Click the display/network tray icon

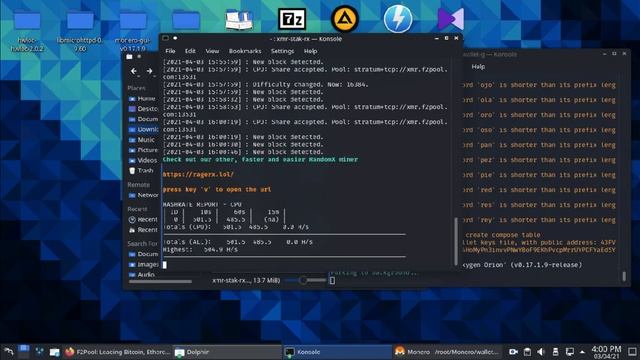pos(569,352)
